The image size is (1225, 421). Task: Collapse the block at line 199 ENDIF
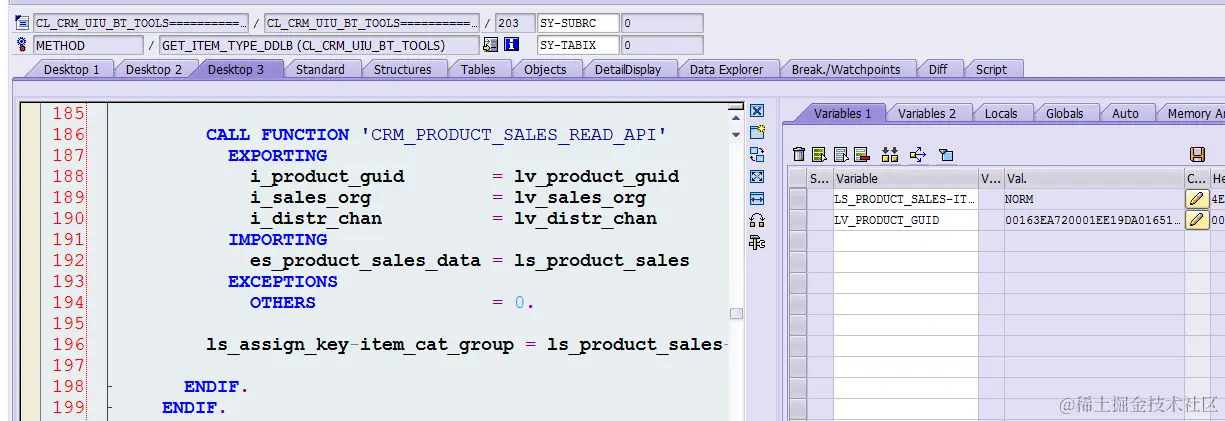110,408
